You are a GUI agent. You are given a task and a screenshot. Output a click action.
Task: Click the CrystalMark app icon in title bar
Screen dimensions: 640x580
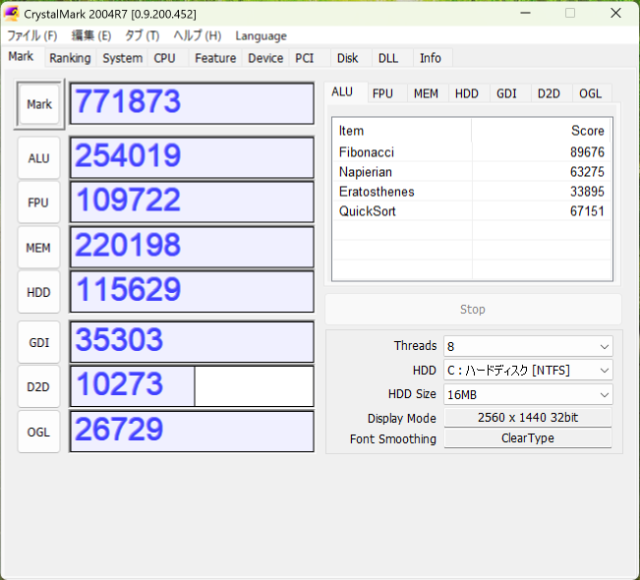coord(12,14)
